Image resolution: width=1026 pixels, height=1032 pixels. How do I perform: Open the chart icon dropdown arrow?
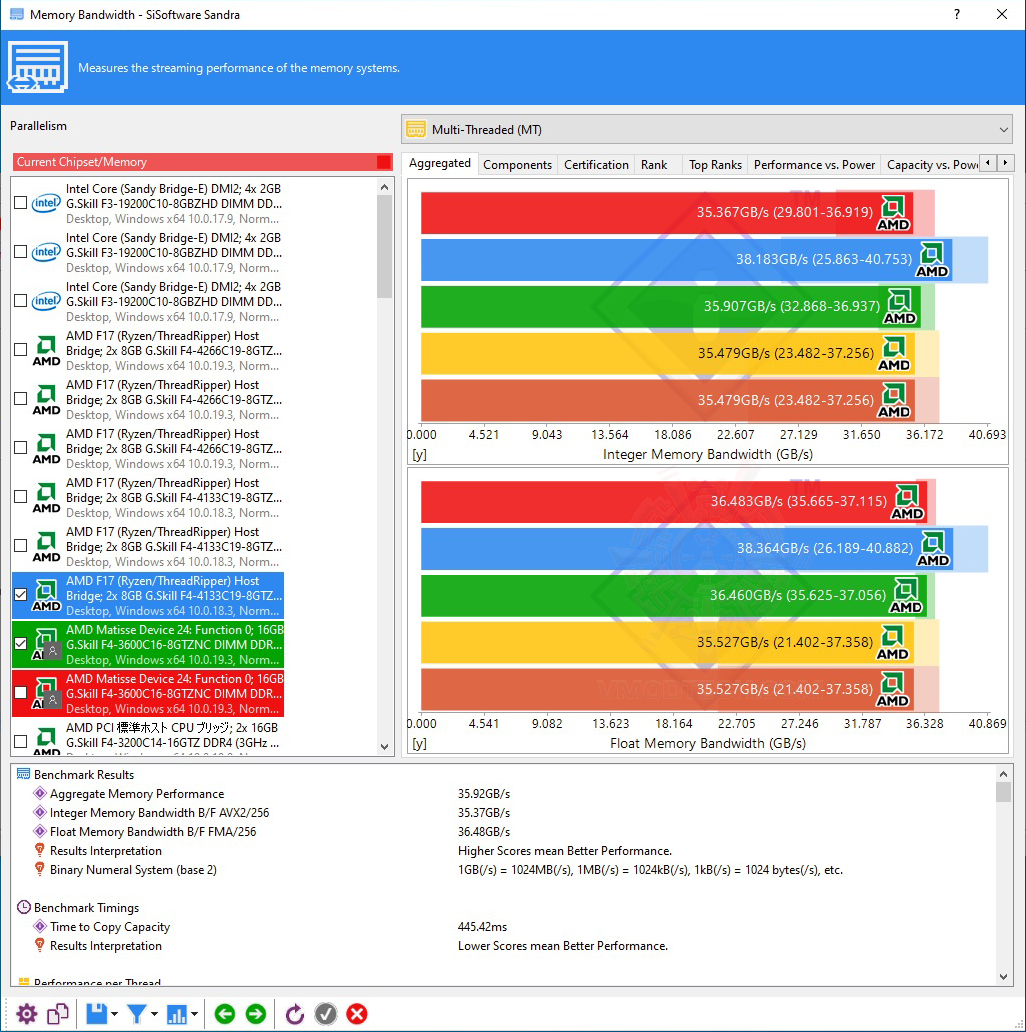[x=195, y=1014]
